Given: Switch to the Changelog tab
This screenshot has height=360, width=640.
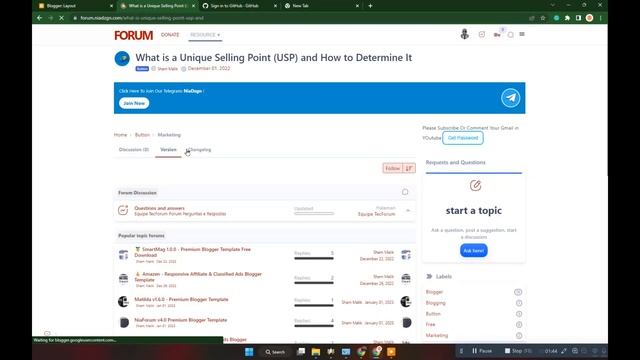Looking at the screenshot, I should coord(200,150).
